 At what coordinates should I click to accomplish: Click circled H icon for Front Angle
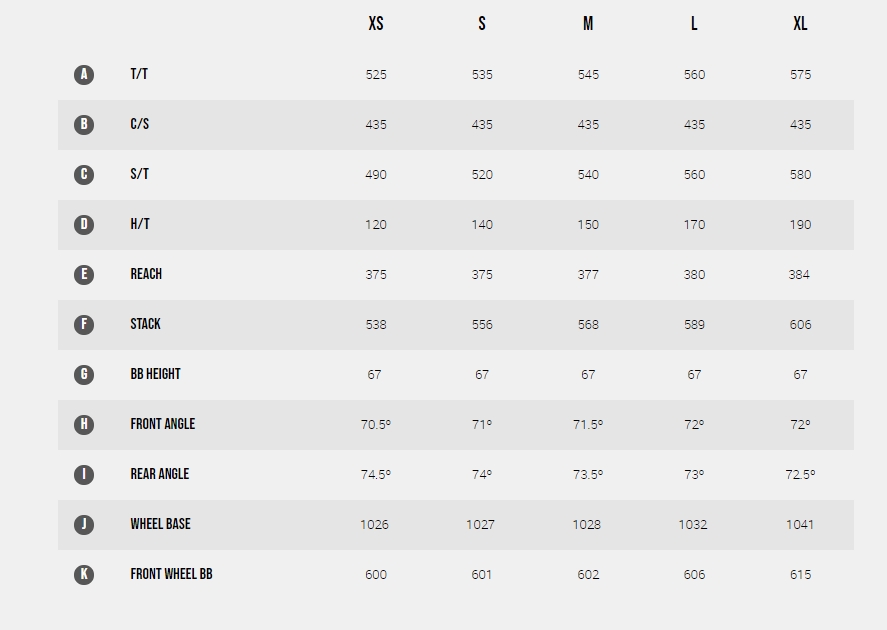click(x=84, y=425)
